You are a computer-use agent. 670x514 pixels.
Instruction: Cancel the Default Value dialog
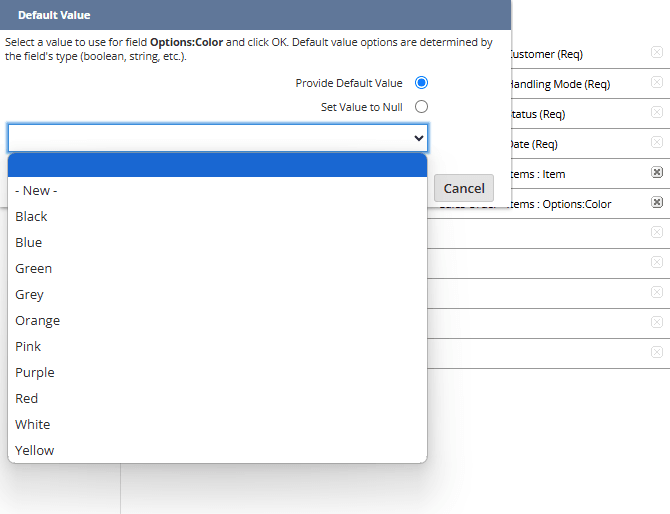[x=464, y=188]
